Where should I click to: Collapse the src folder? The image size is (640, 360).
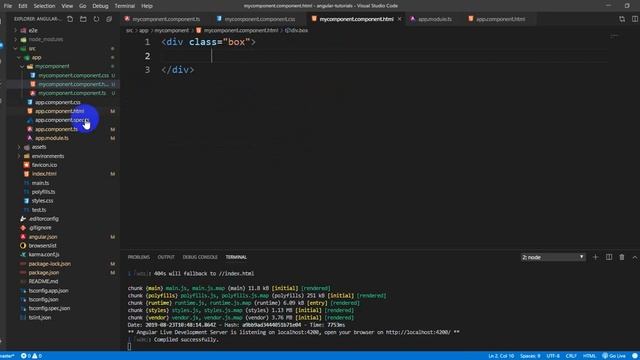click(16, 48)
